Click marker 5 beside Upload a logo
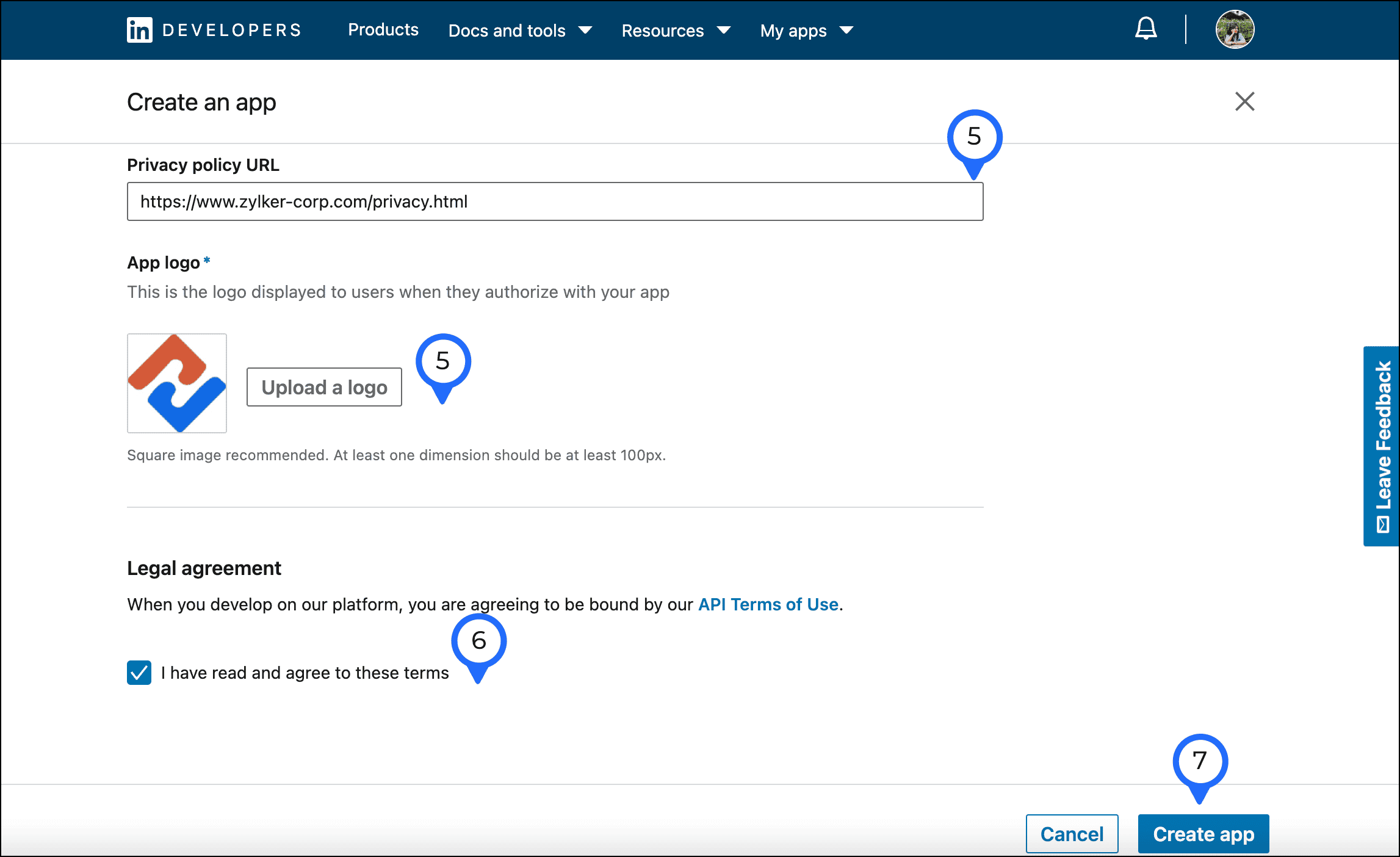Screen dimensions: 1400x857 443,361
